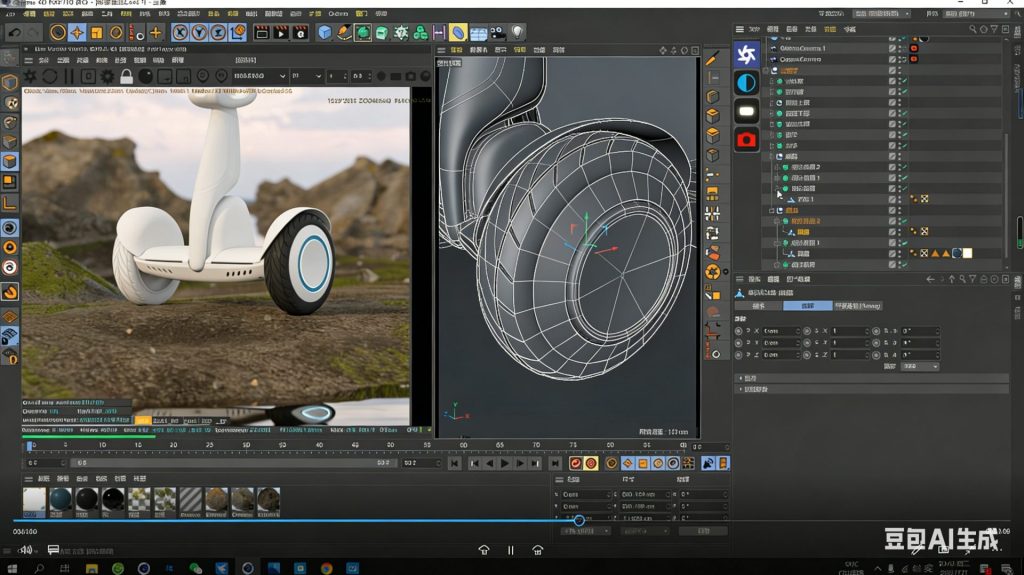The image size is (1024, 575).
Task: Open the dropdown below the rotation fields
Action: coord(919,366)
